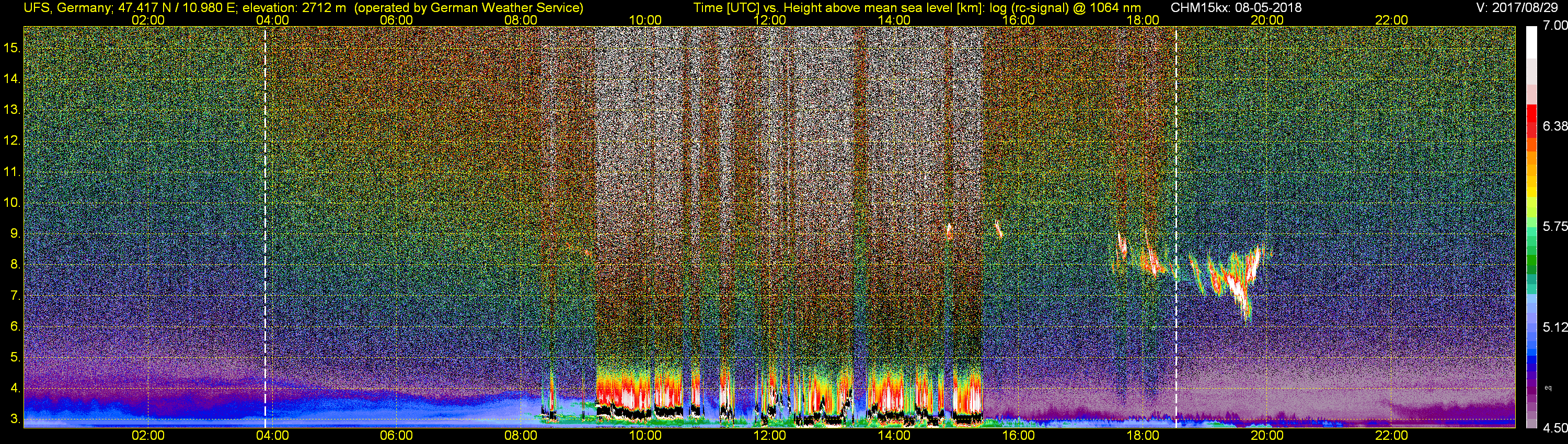
Task: Click the 04:00 label on top time axis
Action: pyautogui.click(x=272, y=20)
